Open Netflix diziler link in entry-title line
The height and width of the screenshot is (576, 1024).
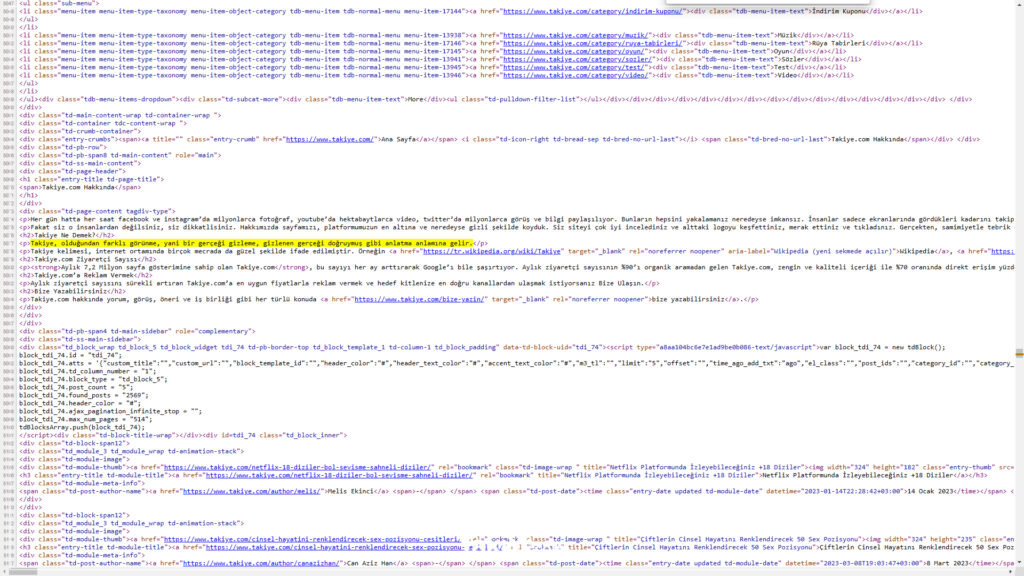(x=340, y=475)
